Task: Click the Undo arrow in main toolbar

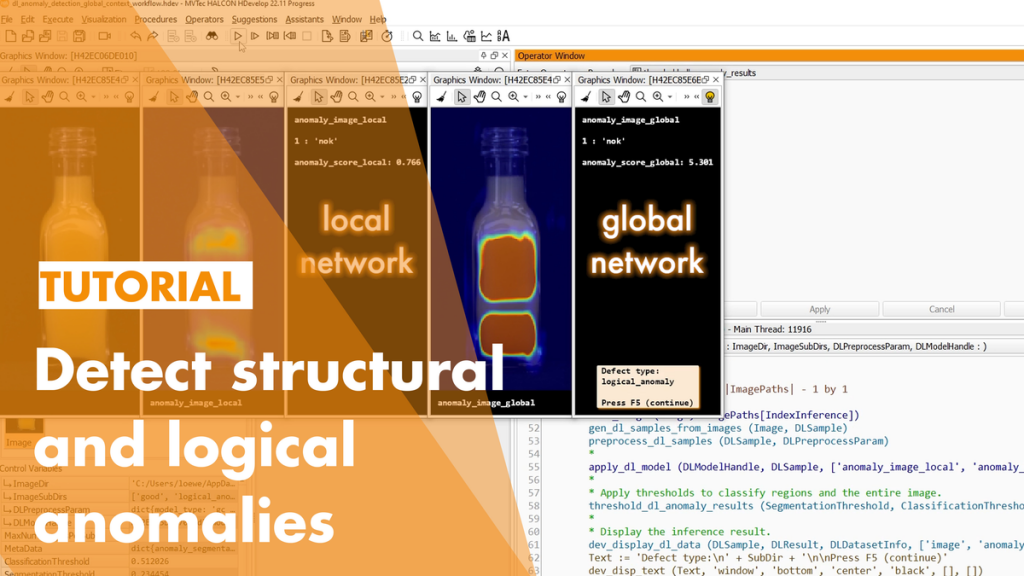Action: (135, 36)
